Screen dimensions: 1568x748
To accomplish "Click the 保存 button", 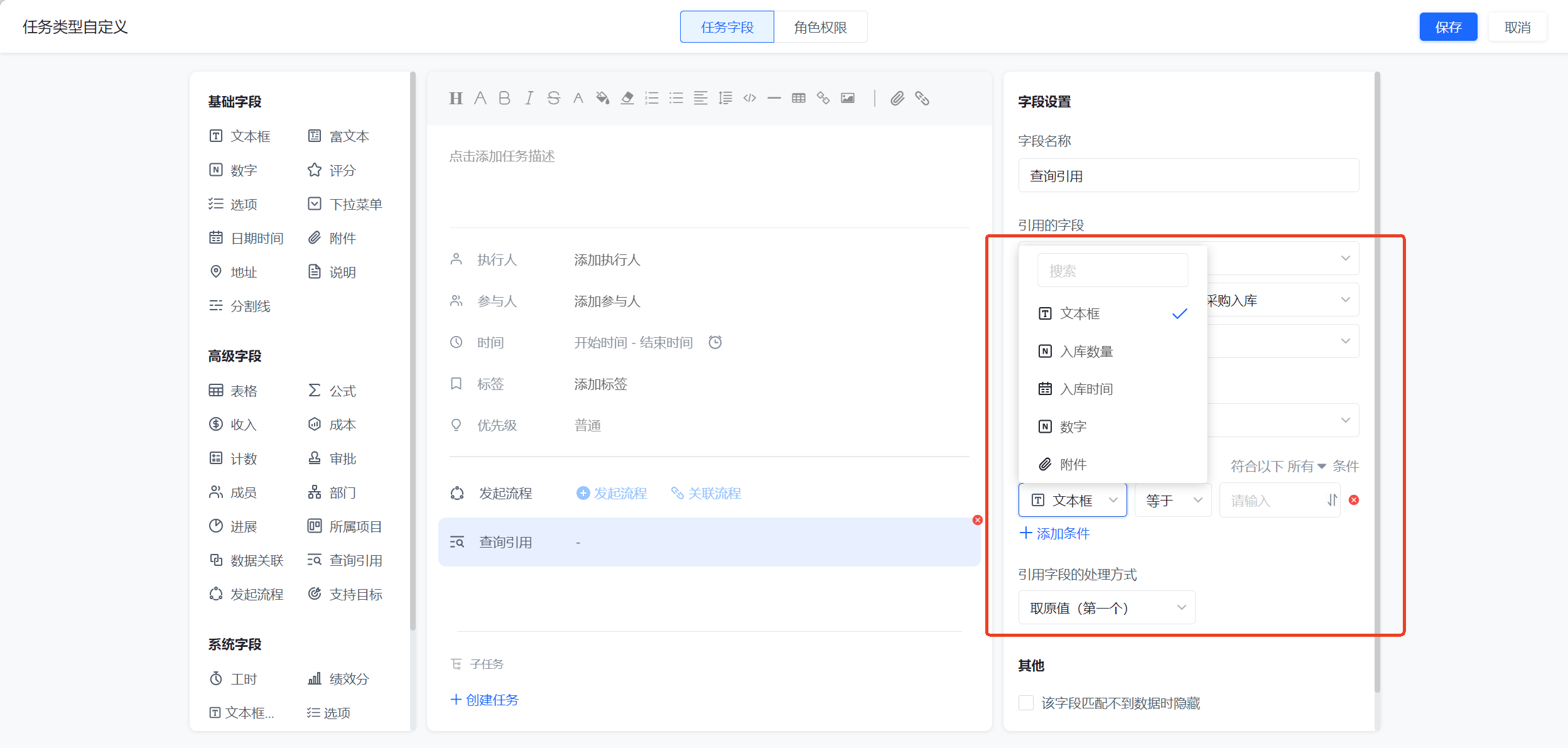I will [1448, 27].
